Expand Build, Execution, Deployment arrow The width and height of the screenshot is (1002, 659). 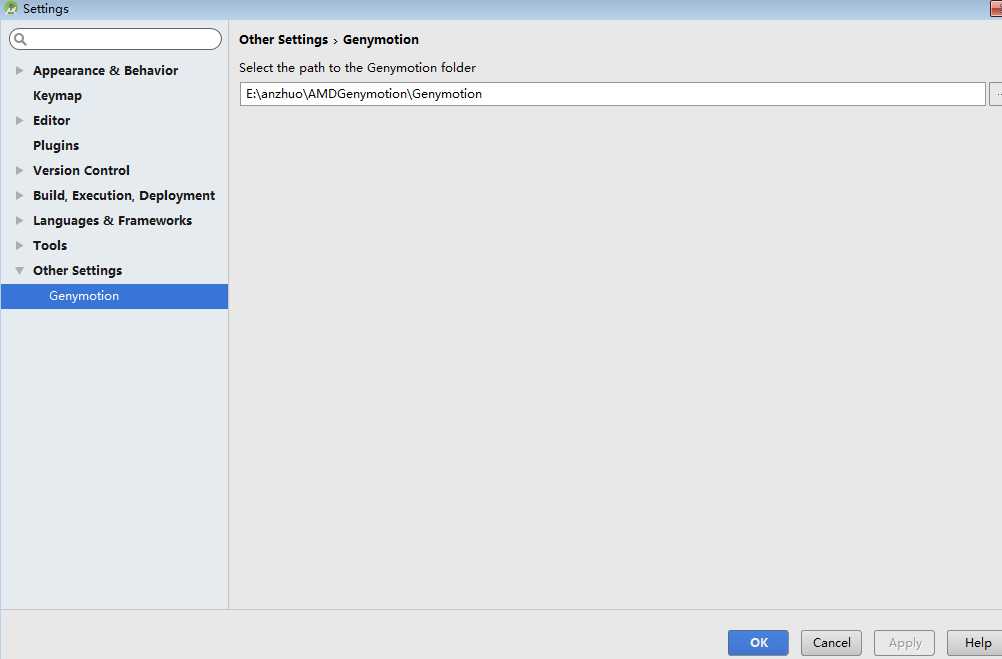tap(19, 195)
